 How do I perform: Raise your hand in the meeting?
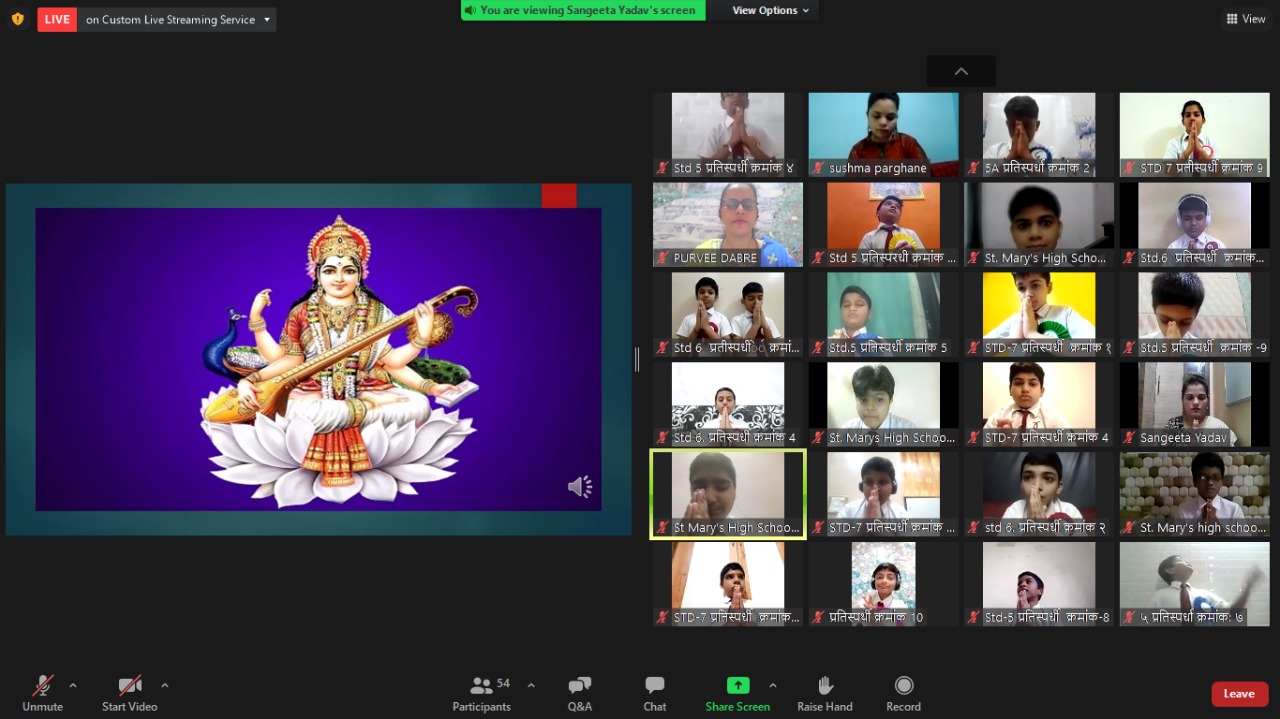tap(825, 692)
